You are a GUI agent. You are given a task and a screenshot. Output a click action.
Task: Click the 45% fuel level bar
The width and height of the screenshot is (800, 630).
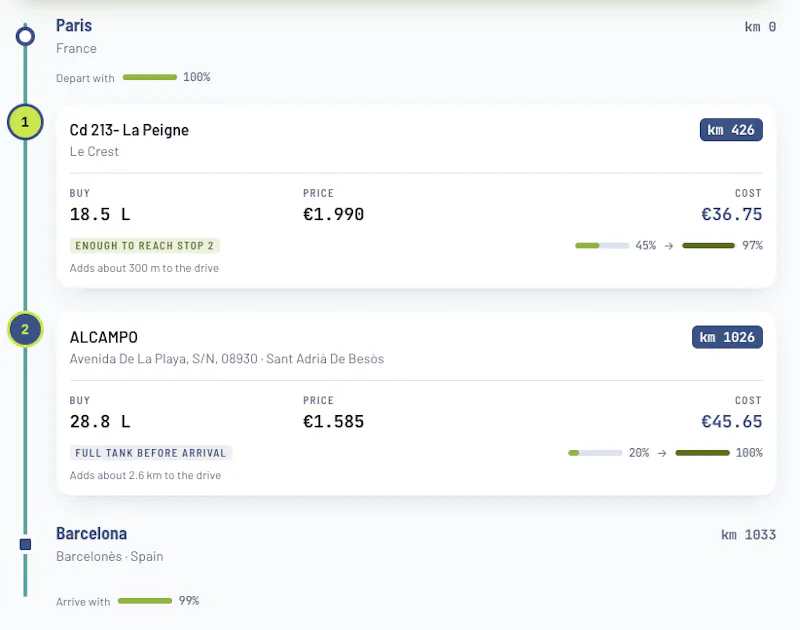pyautogui.click(x=602, y=245)
